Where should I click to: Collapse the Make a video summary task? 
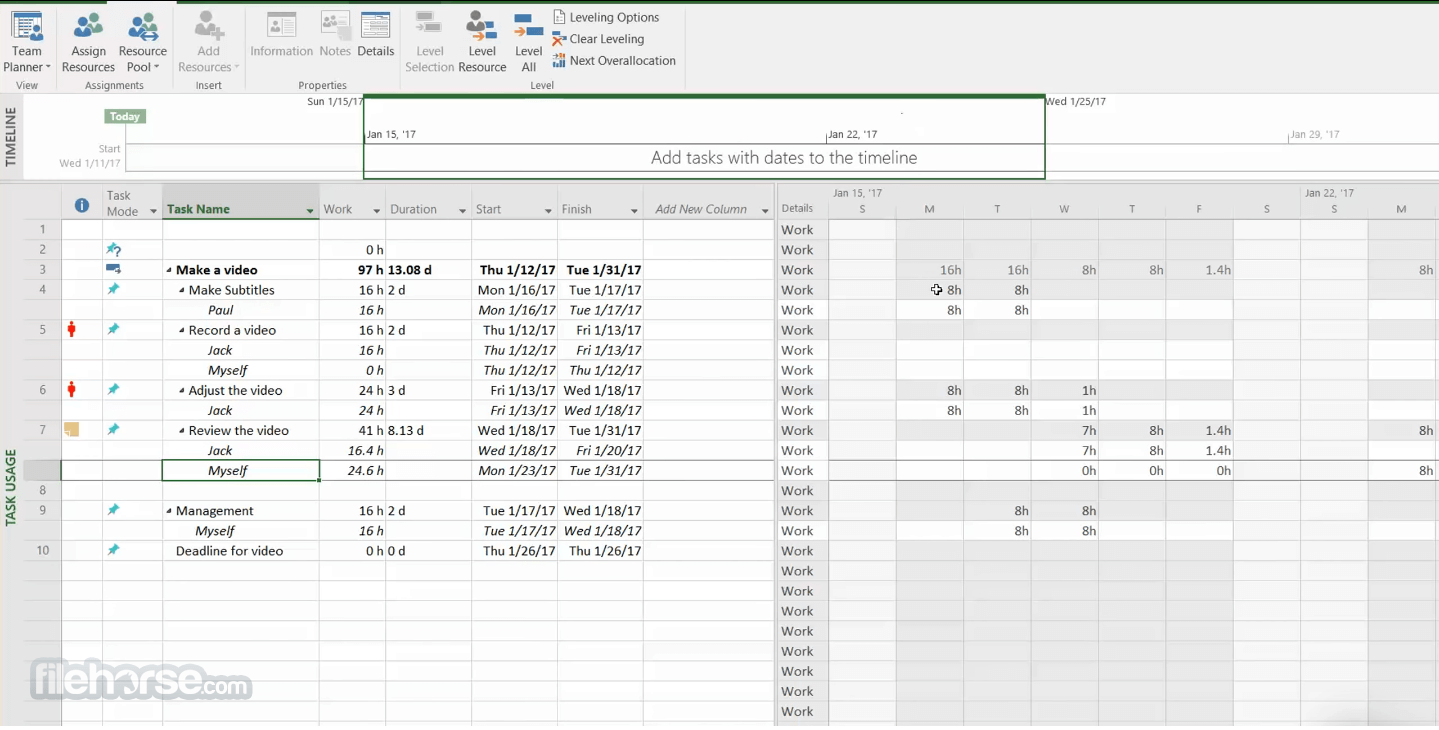(169, 270)
